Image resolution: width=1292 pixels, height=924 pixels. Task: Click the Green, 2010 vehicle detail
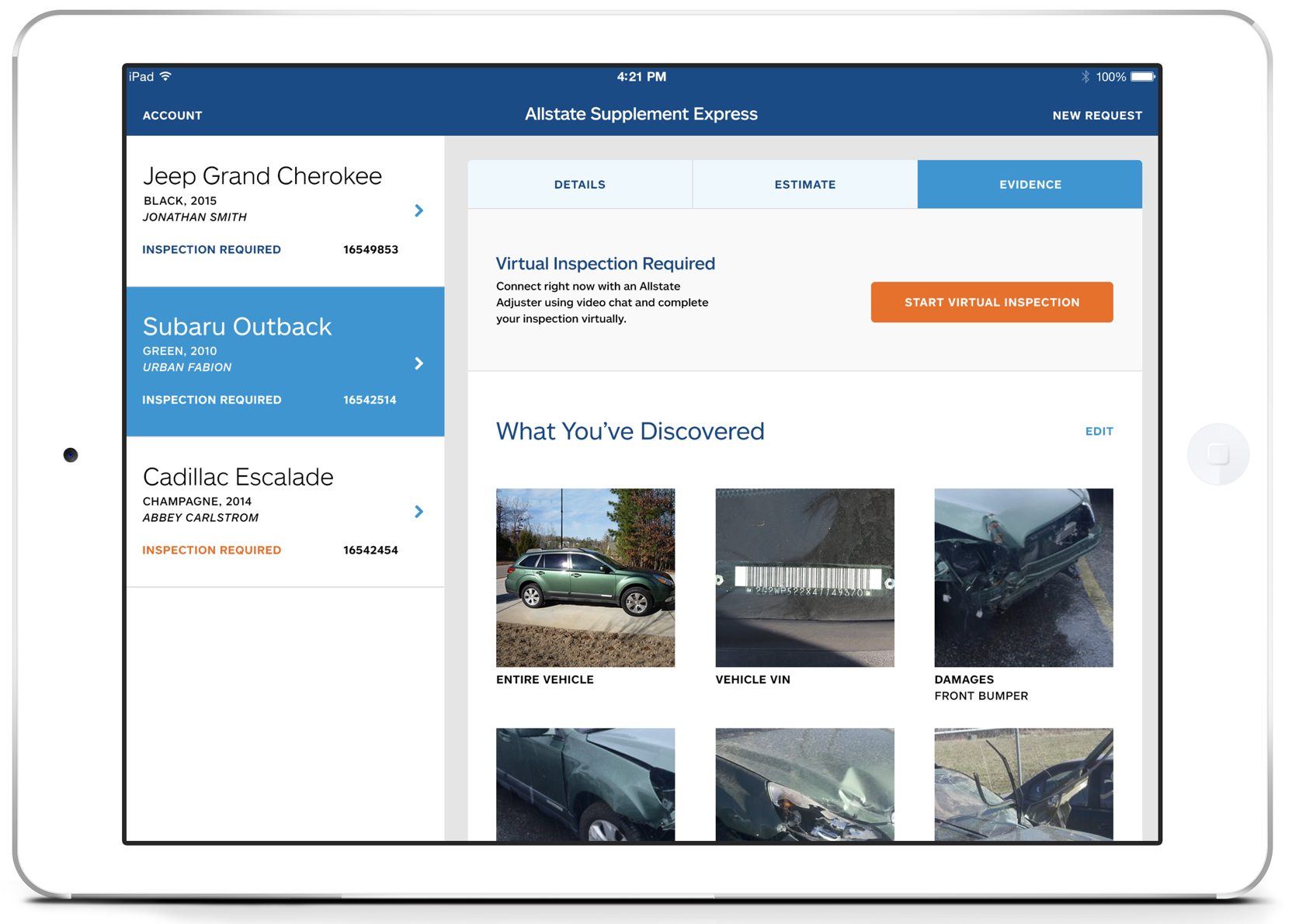tap(180, 351)
